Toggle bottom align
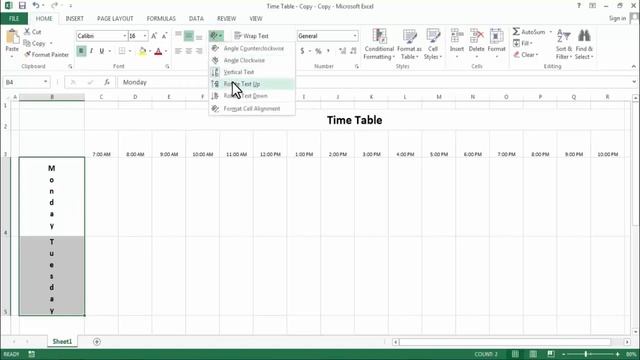The width and height of the screenshot is (640, 360). 199,36
